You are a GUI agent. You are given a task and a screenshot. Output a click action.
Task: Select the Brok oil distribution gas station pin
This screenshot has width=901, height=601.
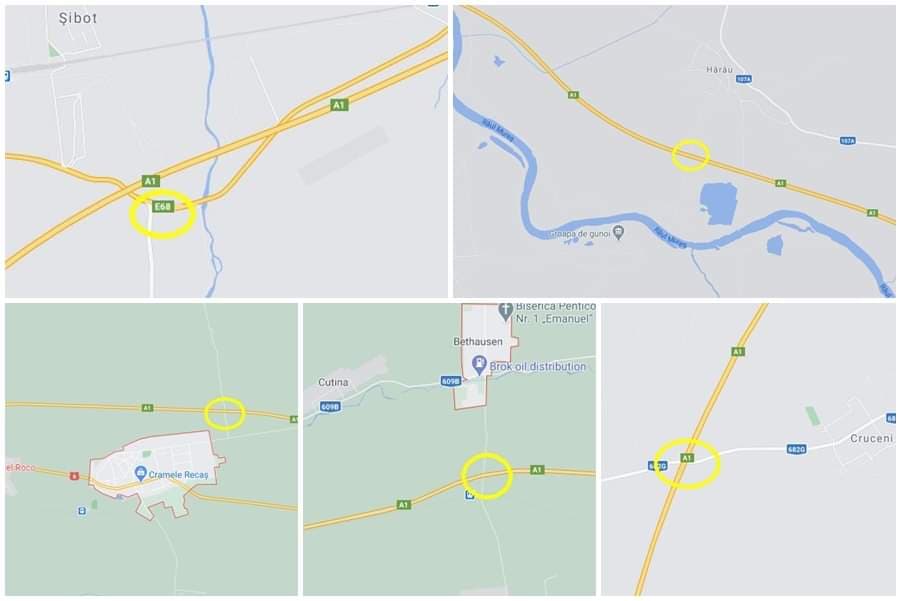click(479, 364)
